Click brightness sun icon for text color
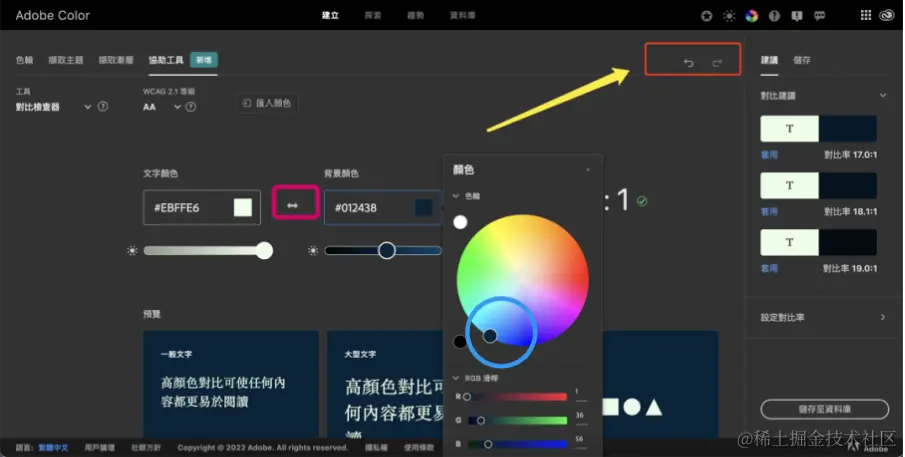 coord(132,250)
